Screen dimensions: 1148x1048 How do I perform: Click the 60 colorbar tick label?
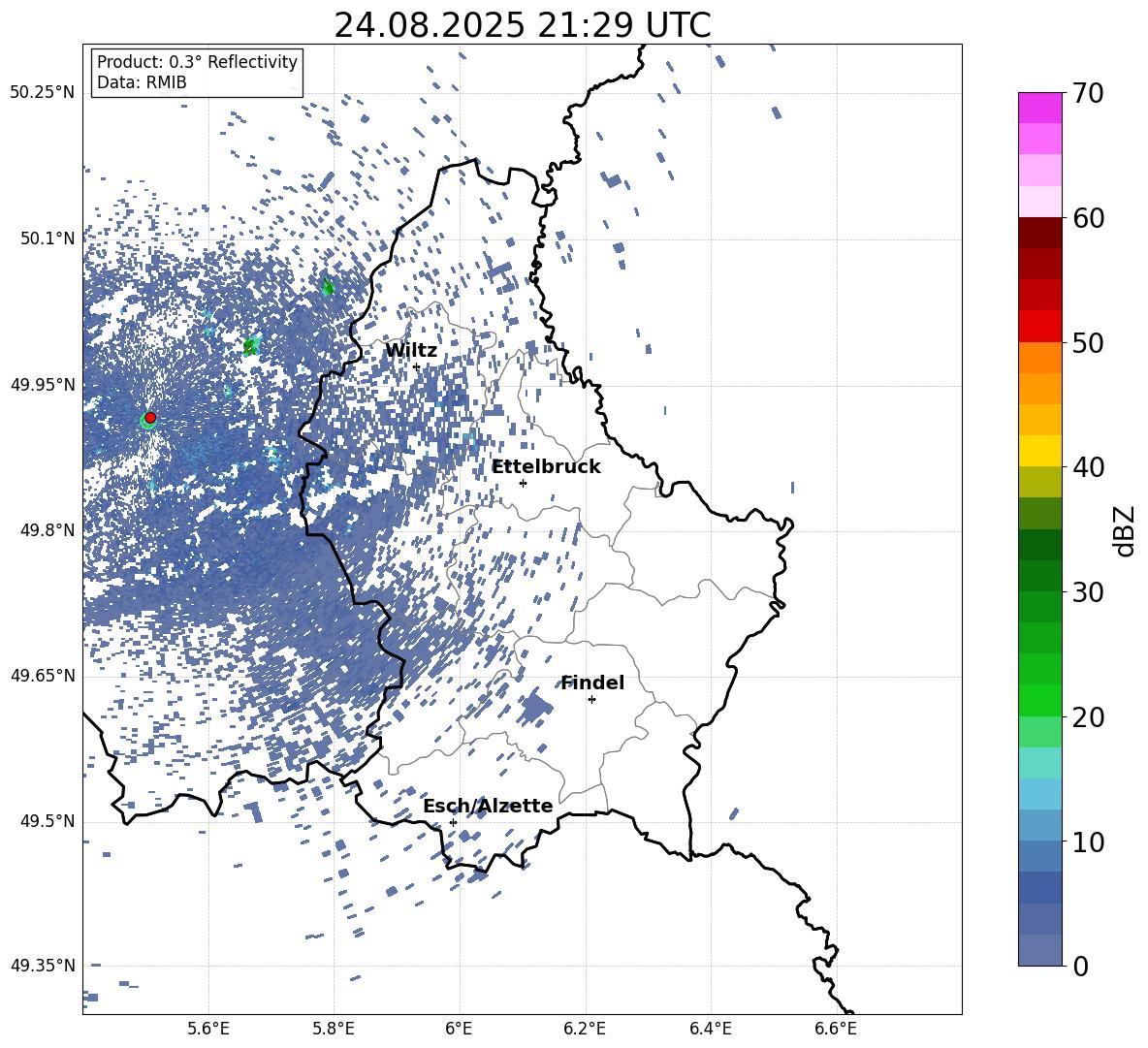pos(1088,218)
